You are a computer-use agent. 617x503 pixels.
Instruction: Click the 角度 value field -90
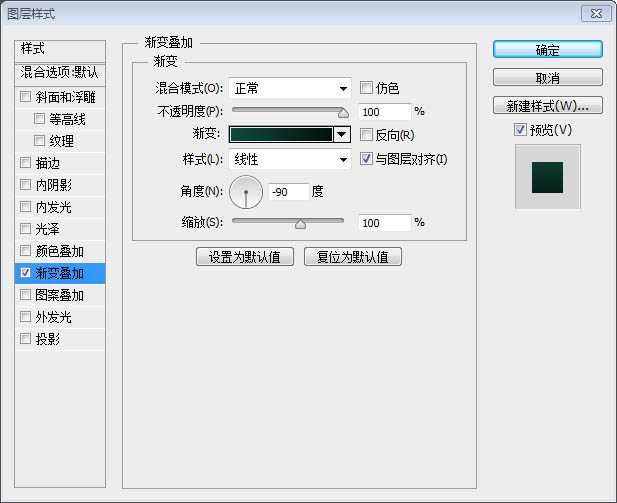289,192
